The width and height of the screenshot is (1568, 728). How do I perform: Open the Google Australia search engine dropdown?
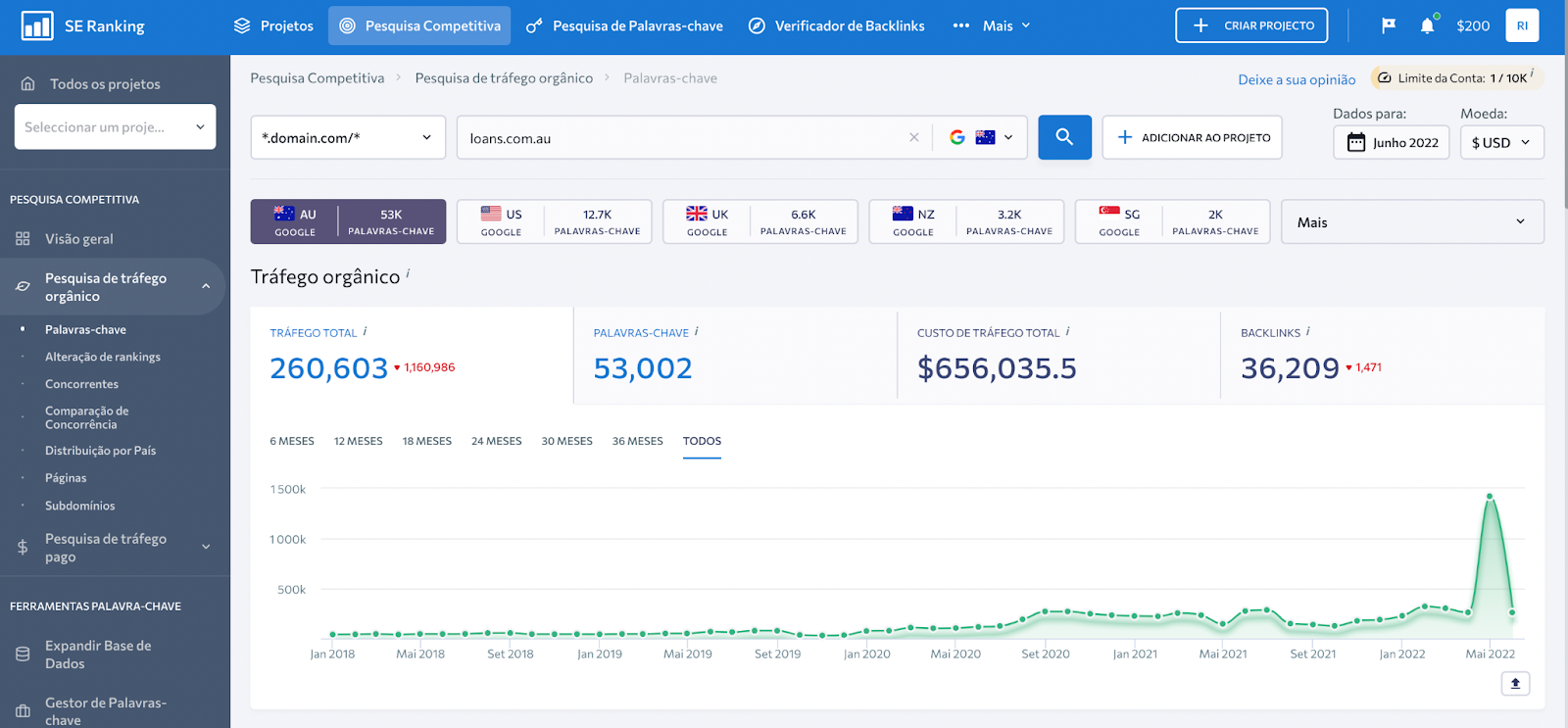coord(981,137)
